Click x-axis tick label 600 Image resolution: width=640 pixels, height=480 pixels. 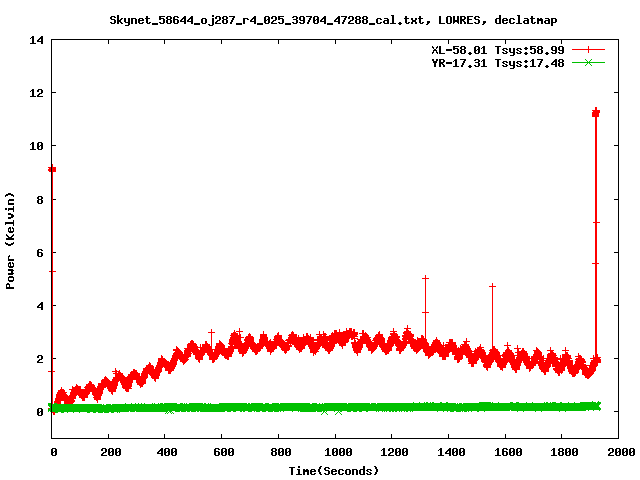[224, 452]
